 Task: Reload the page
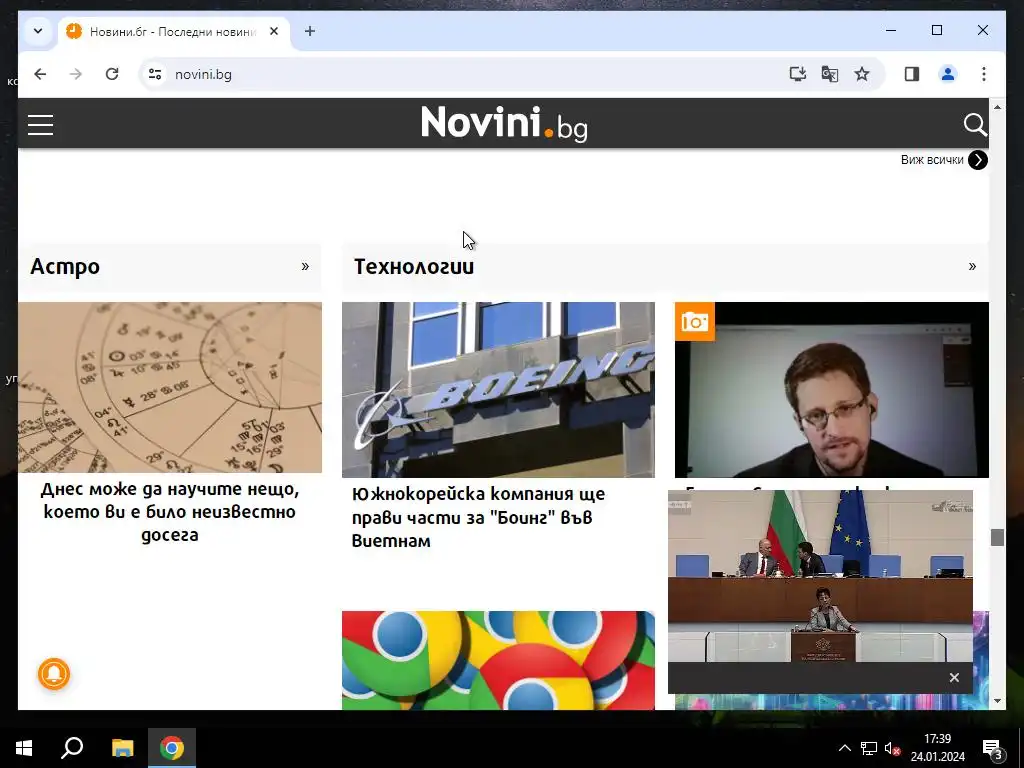click(x=112, y=74)
